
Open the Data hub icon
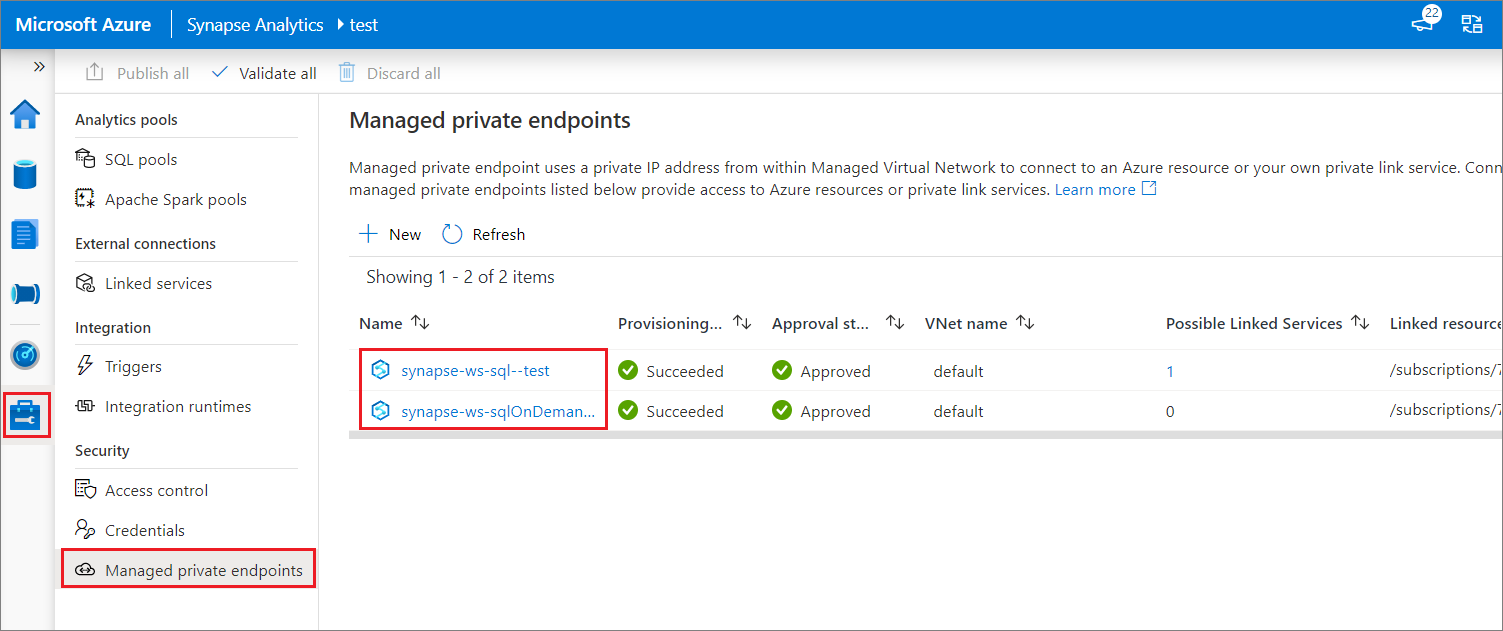24,174
